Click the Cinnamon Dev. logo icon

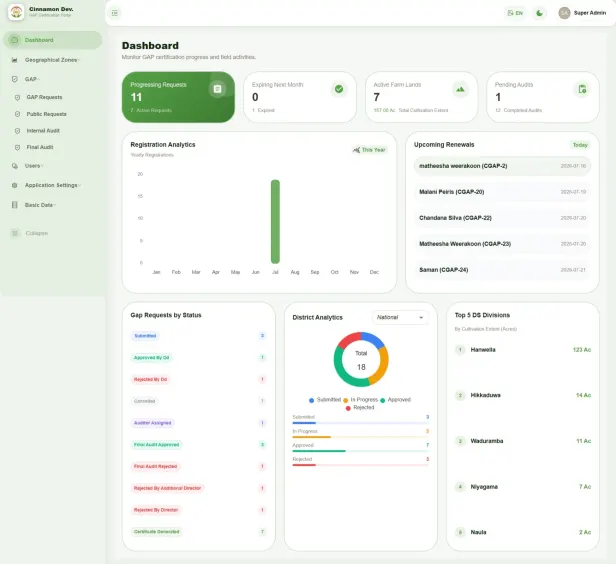(x=16, y=12)
